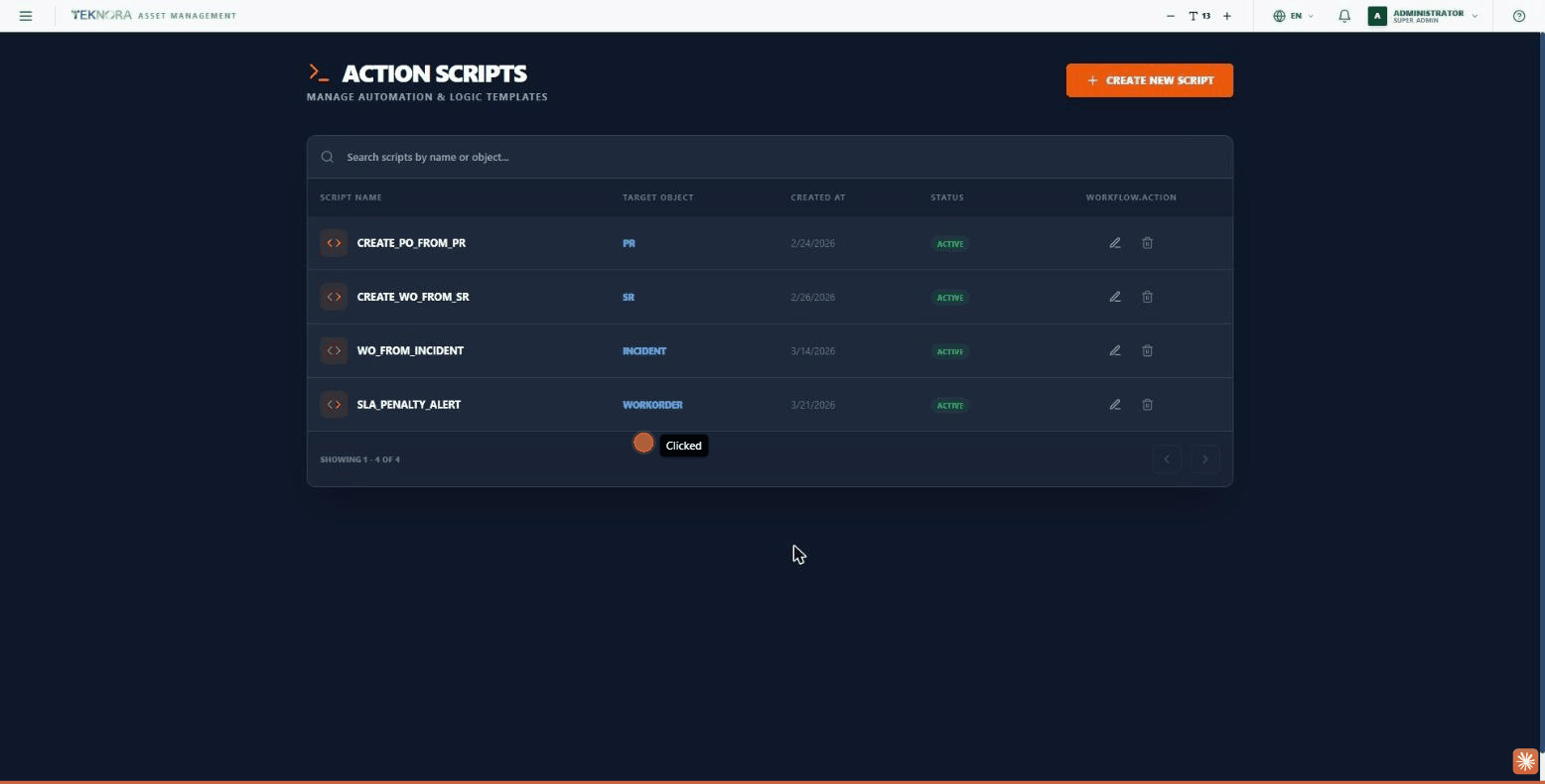Open the hamburger navigation menu

point(26,16)
